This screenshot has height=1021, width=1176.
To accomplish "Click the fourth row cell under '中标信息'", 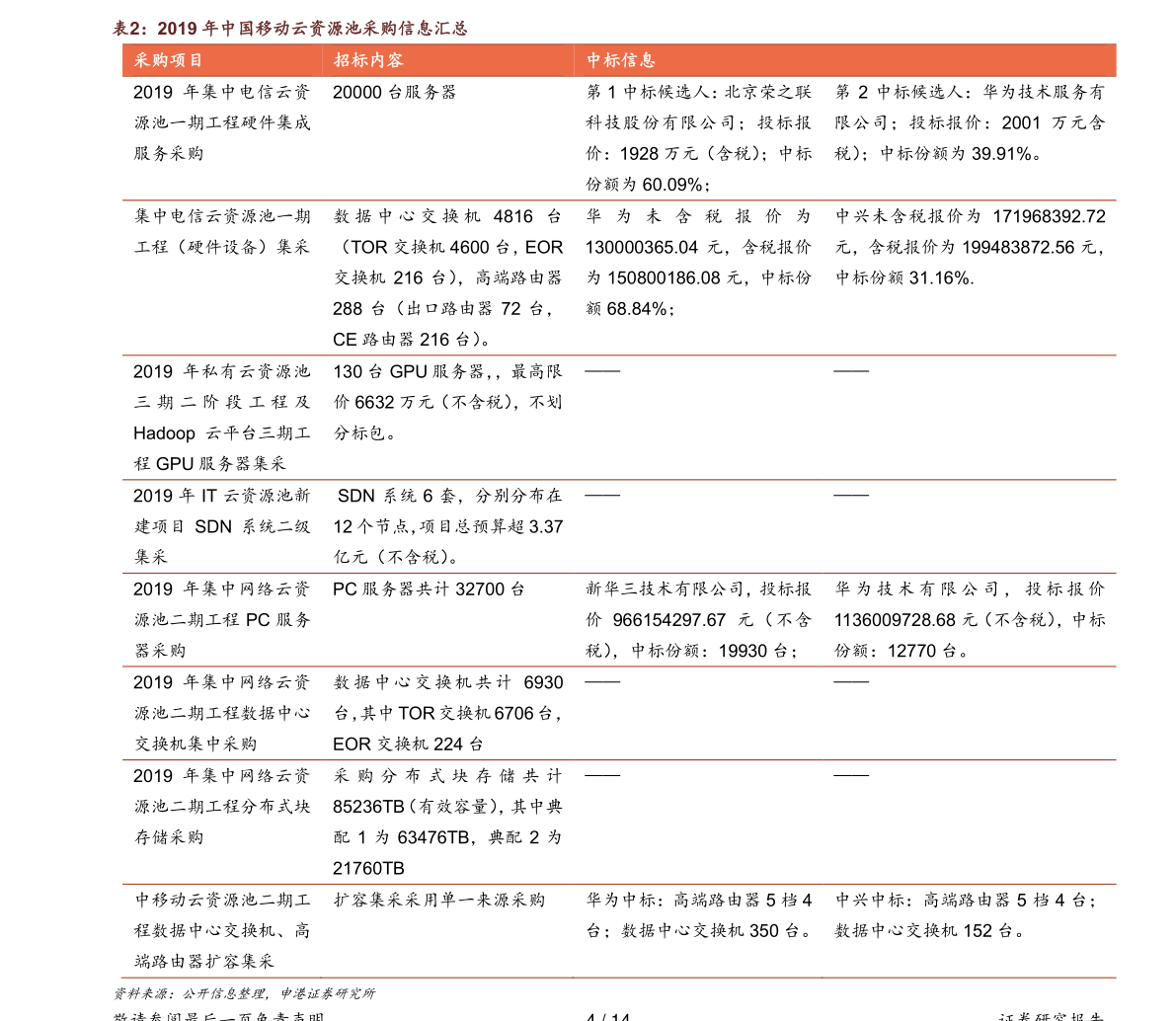I will click(x=849, y=526).
